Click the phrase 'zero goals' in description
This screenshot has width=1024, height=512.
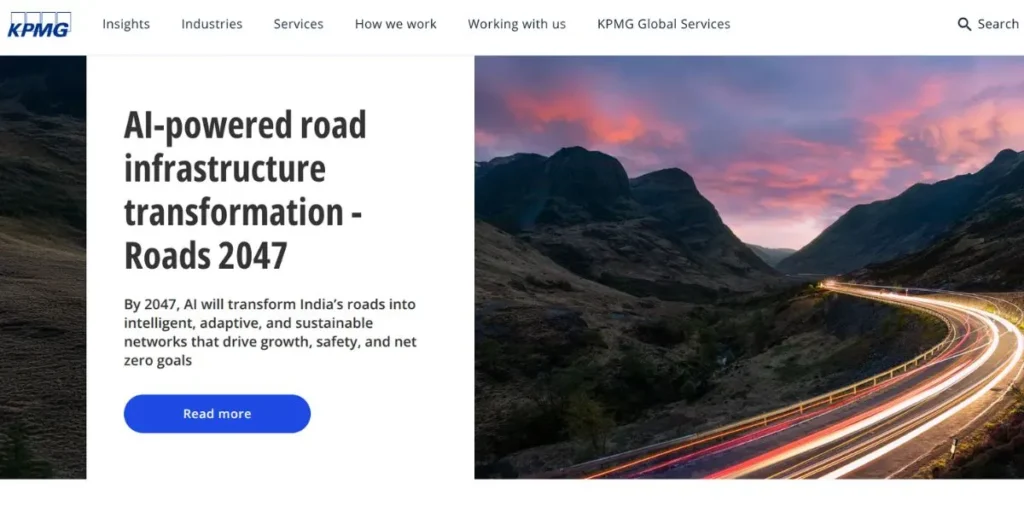click(157, 360)
